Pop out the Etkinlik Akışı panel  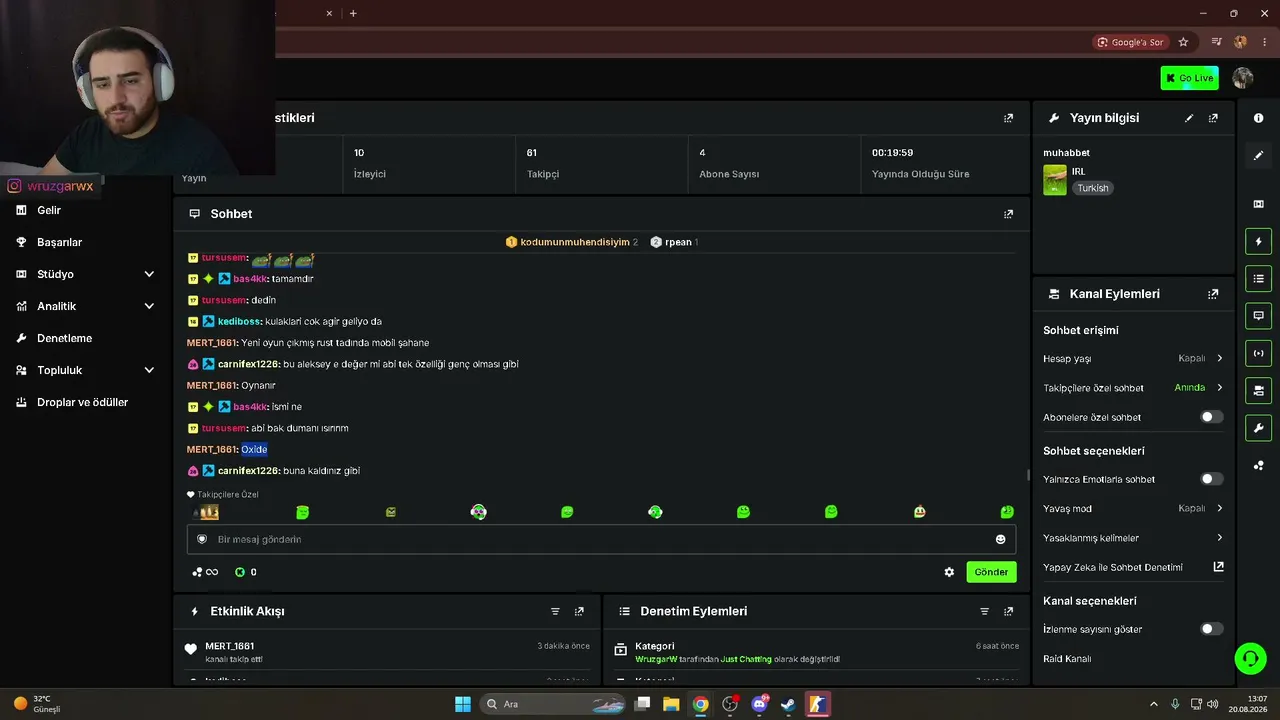click(x=579, y=611)
